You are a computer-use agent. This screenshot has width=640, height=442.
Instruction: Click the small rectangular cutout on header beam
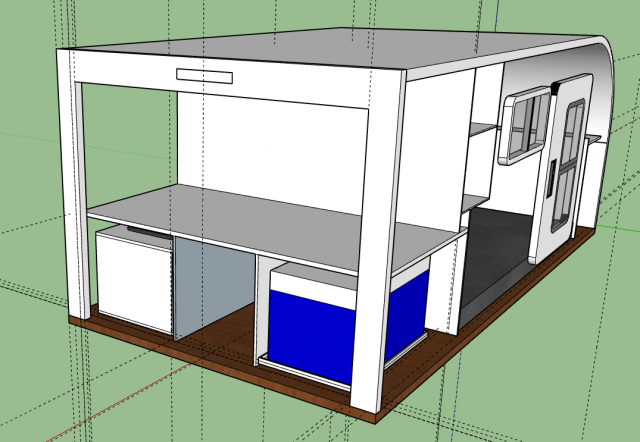[204, 76]
